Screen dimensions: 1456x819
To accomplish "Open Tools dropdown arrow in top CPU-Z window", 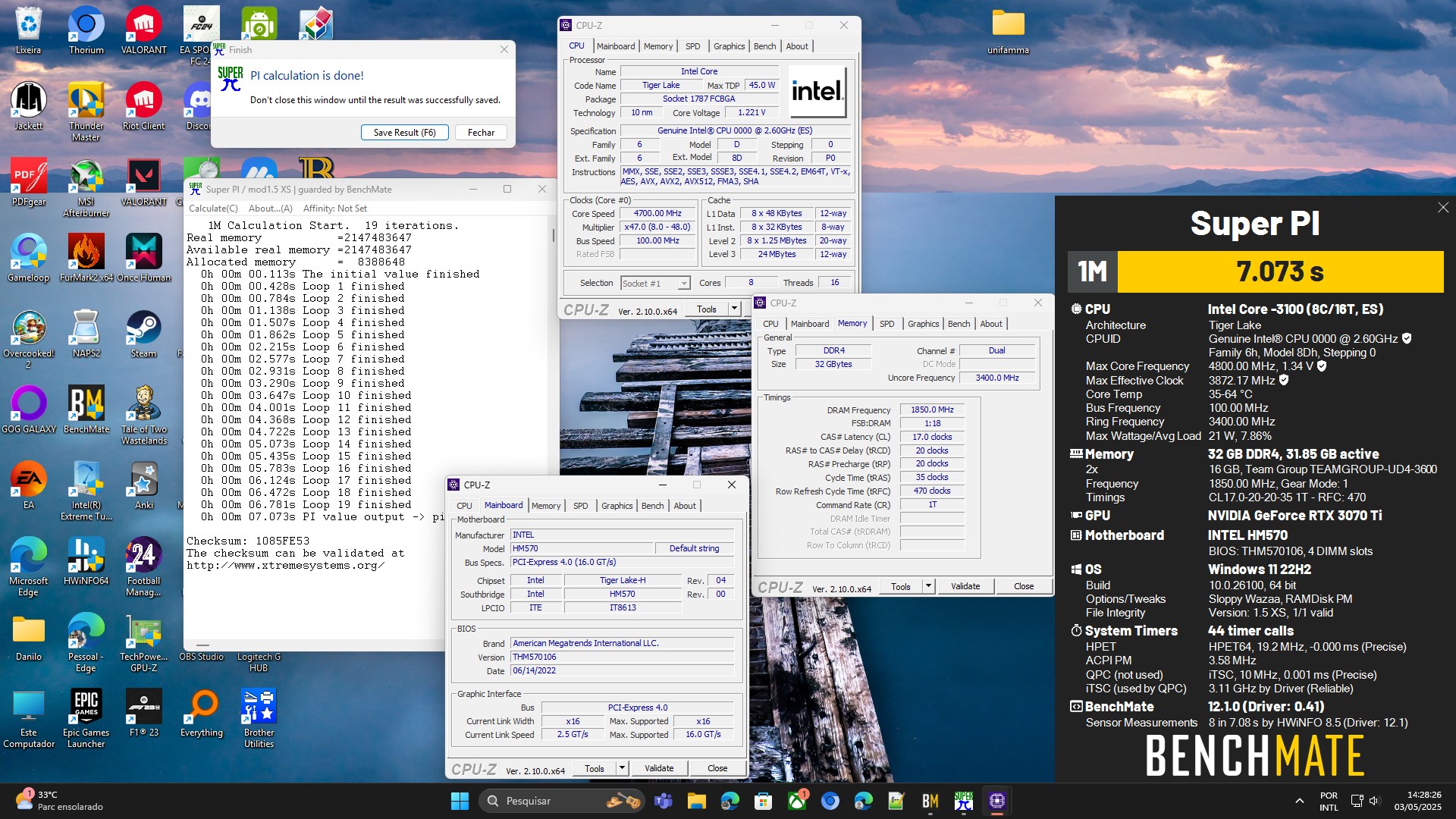I will pos(733,309).
